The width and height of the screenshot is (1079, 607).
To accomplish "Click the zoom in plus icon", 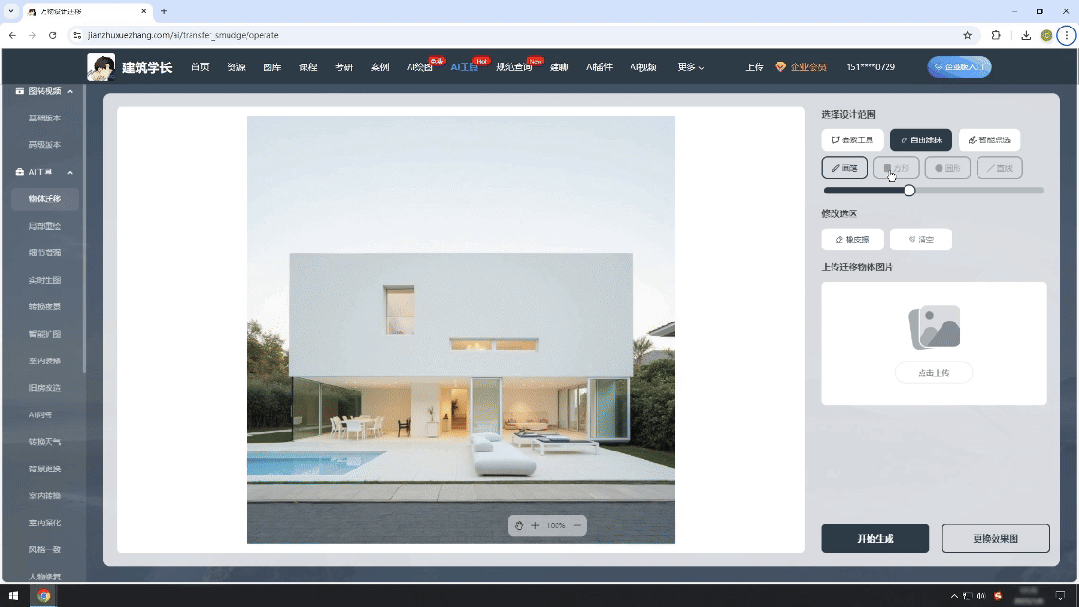I will [535, 525].
